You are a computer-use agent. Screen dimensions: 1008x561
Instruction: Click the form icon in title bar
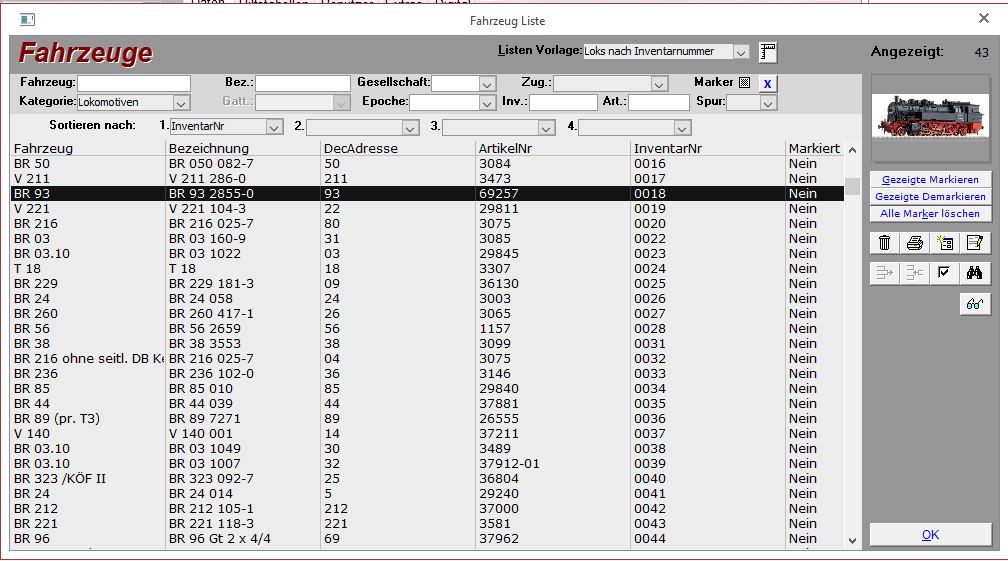coord(28,20)
